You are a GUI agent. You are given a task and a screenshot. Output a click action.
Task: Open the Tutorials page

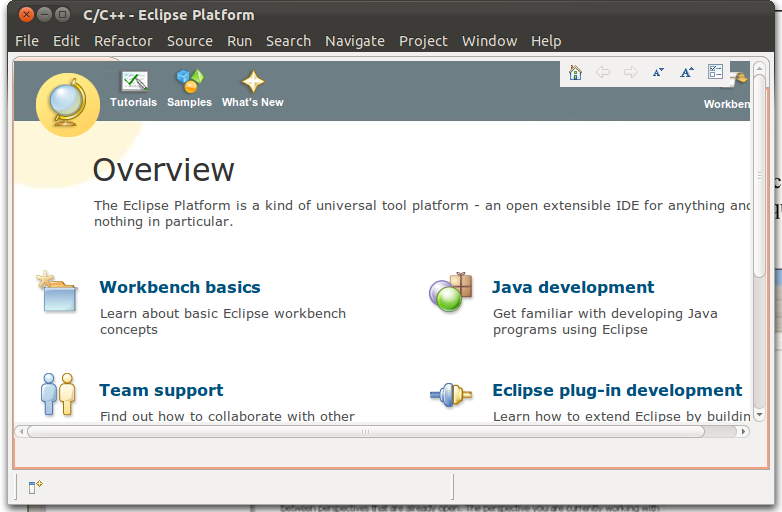pos(133,88)
